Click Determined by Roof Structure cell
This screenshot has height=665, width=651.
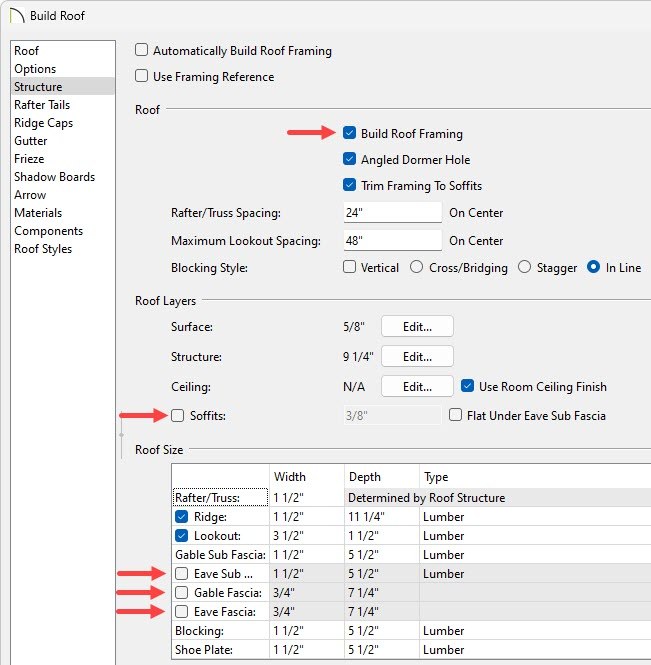click(498, 497)
